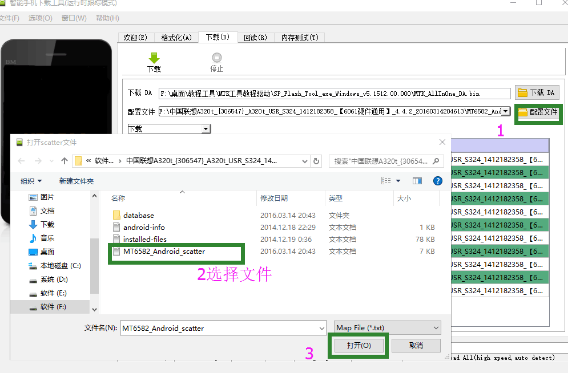The width and height of the screenshot is (569, 374).
Task: Go back in the file dialog
Action: tap(21, 161)
